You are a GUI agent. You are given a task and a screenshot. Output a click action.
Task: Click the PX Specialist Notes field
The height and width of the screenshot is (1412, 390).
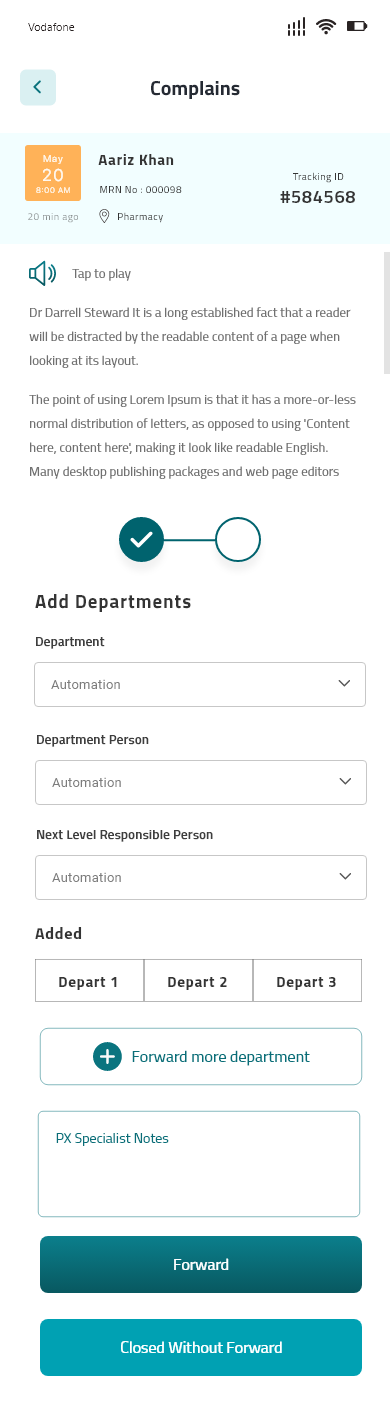pyautogui.click(x=199, y=1164)
